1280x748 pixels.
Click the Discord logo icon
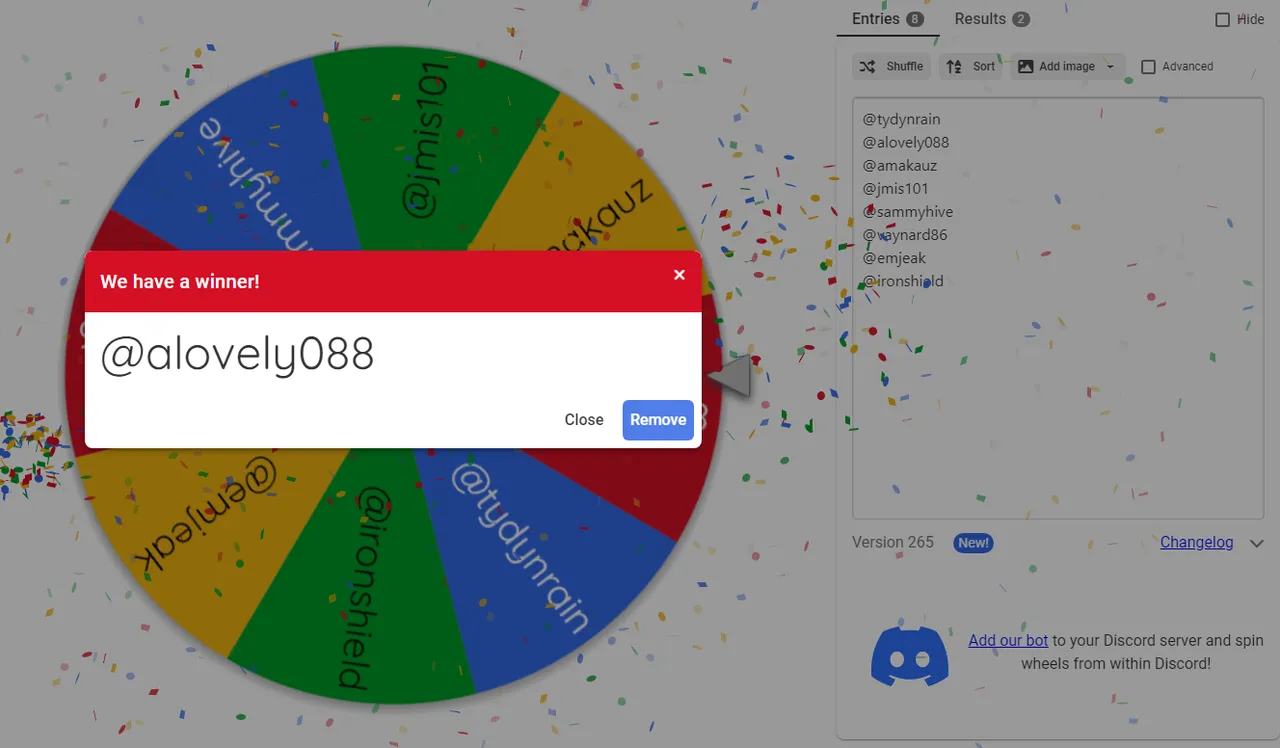[910, 656]
